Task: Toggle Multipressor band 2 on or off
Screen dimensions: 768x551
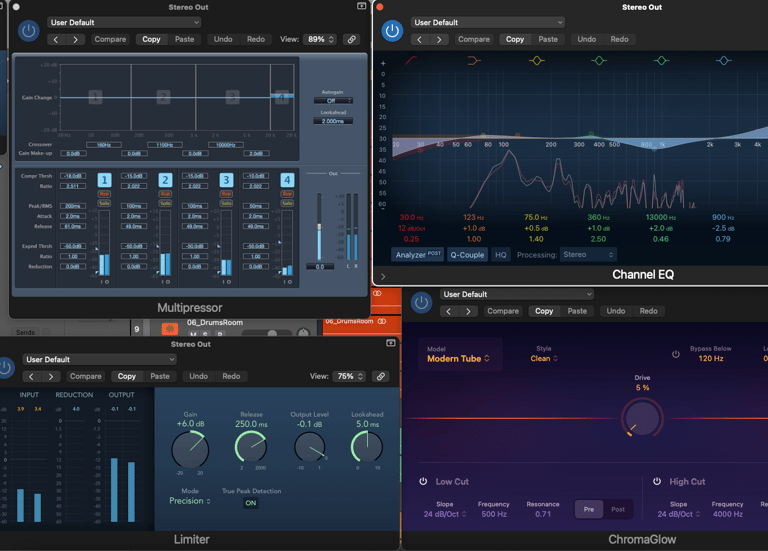Action: (x=165, y=180)
